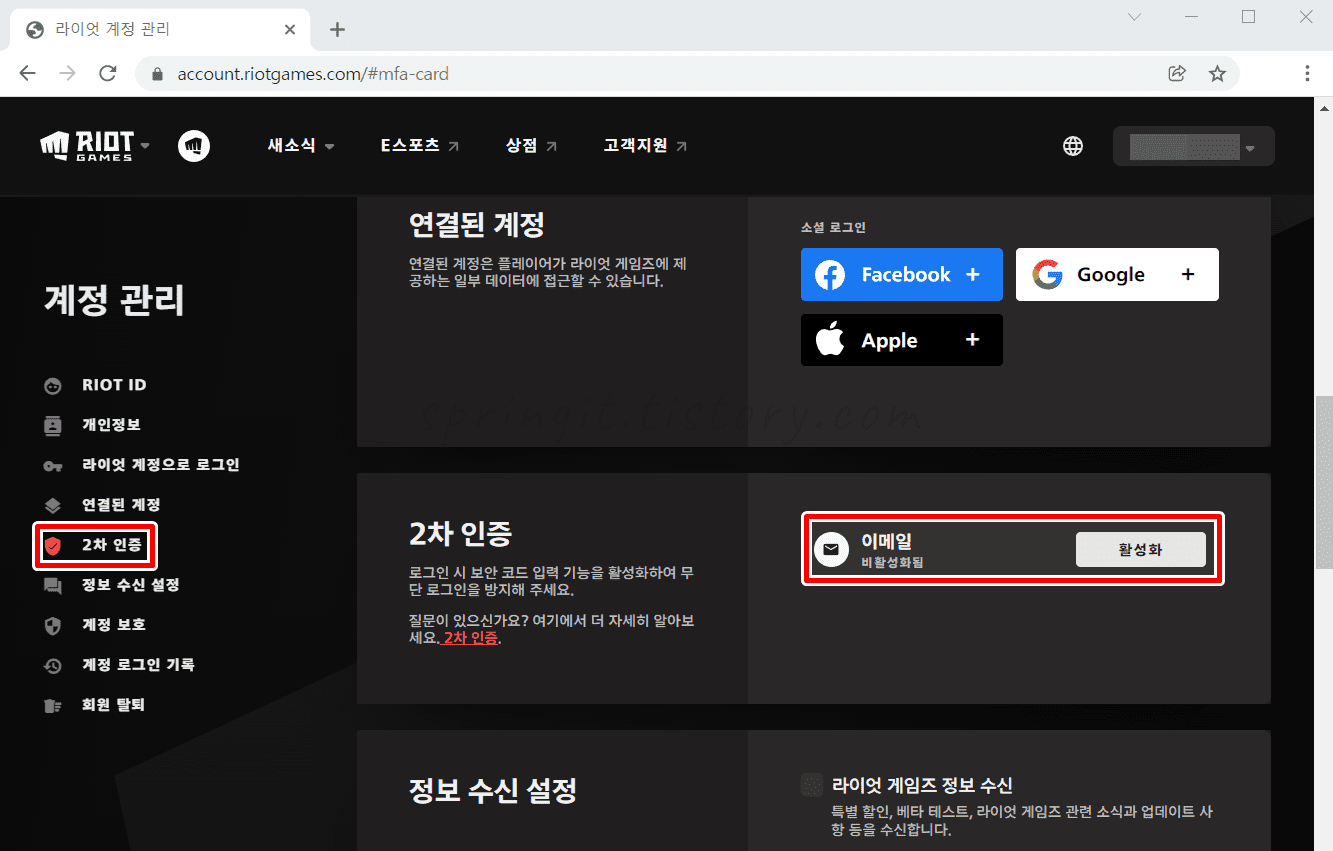Click the 계정 관리 heading
Screen dimensions: 1333x851
(114, 300)
